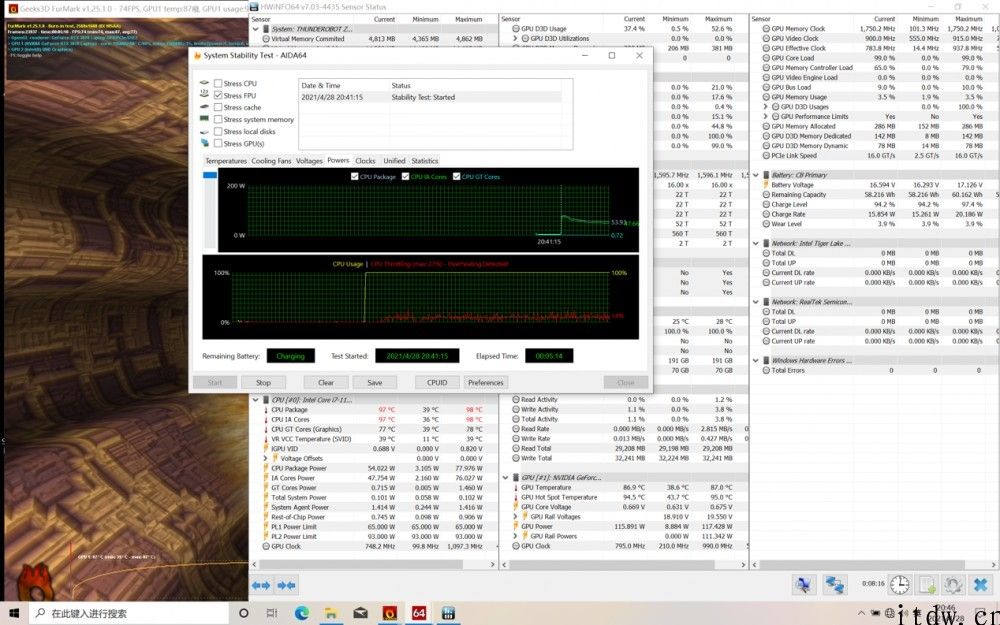Switch to the Voltages tab
The width and height of the screenshot is (1000, 625).
coord(309,161)
